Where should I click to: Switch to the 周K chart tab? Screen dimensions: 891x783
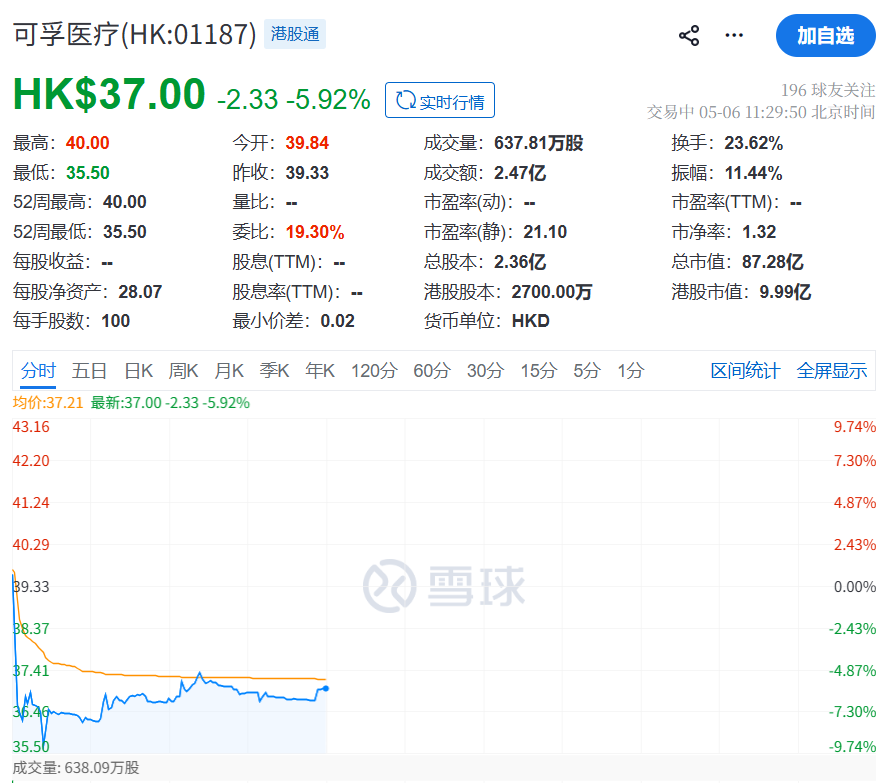pyautogui.click(x=183, y=370)
